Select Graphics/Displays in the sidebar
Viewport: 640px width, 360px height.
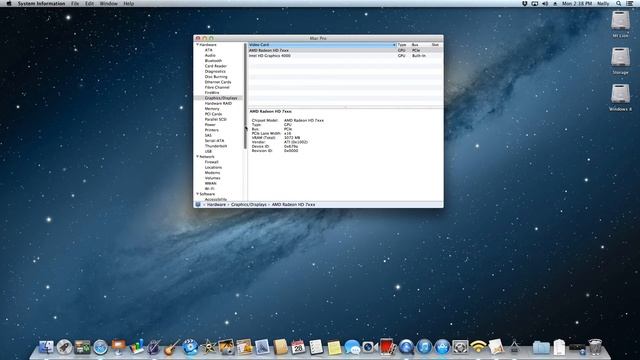[x=221, y=98]
